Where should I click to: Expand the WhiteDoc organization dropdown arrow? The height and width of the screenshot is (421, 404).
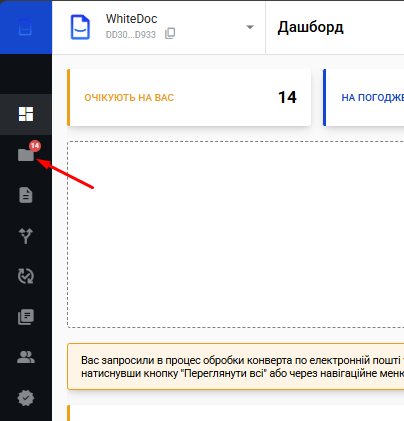(x=250, y=27)
